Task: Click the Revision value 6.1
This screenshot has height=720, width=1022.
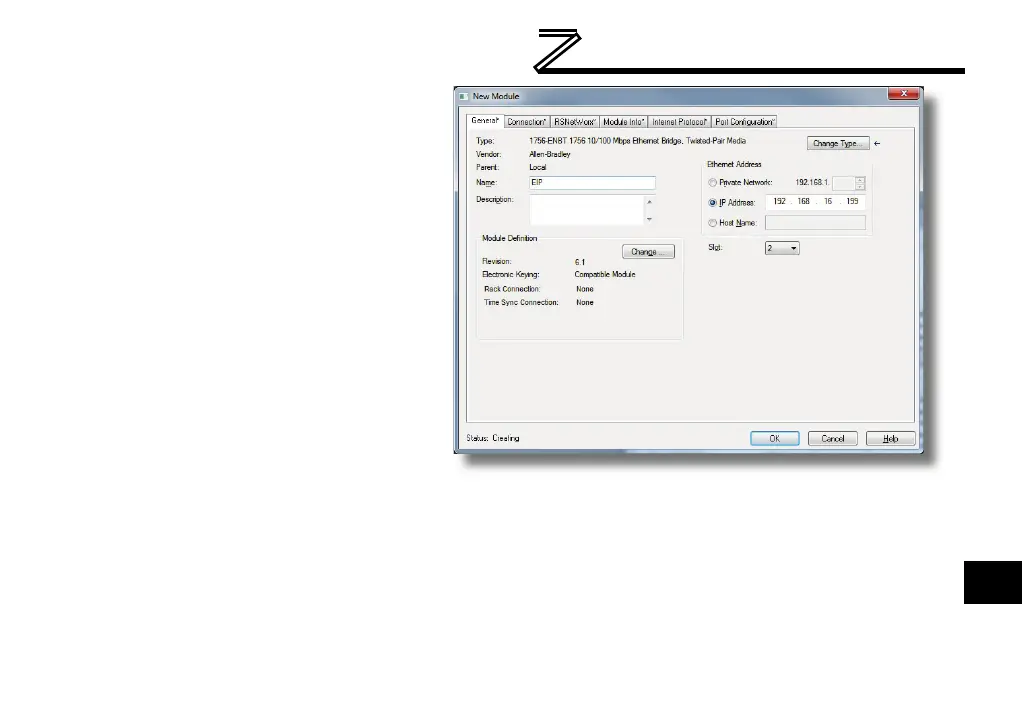Action: [580, 262]
